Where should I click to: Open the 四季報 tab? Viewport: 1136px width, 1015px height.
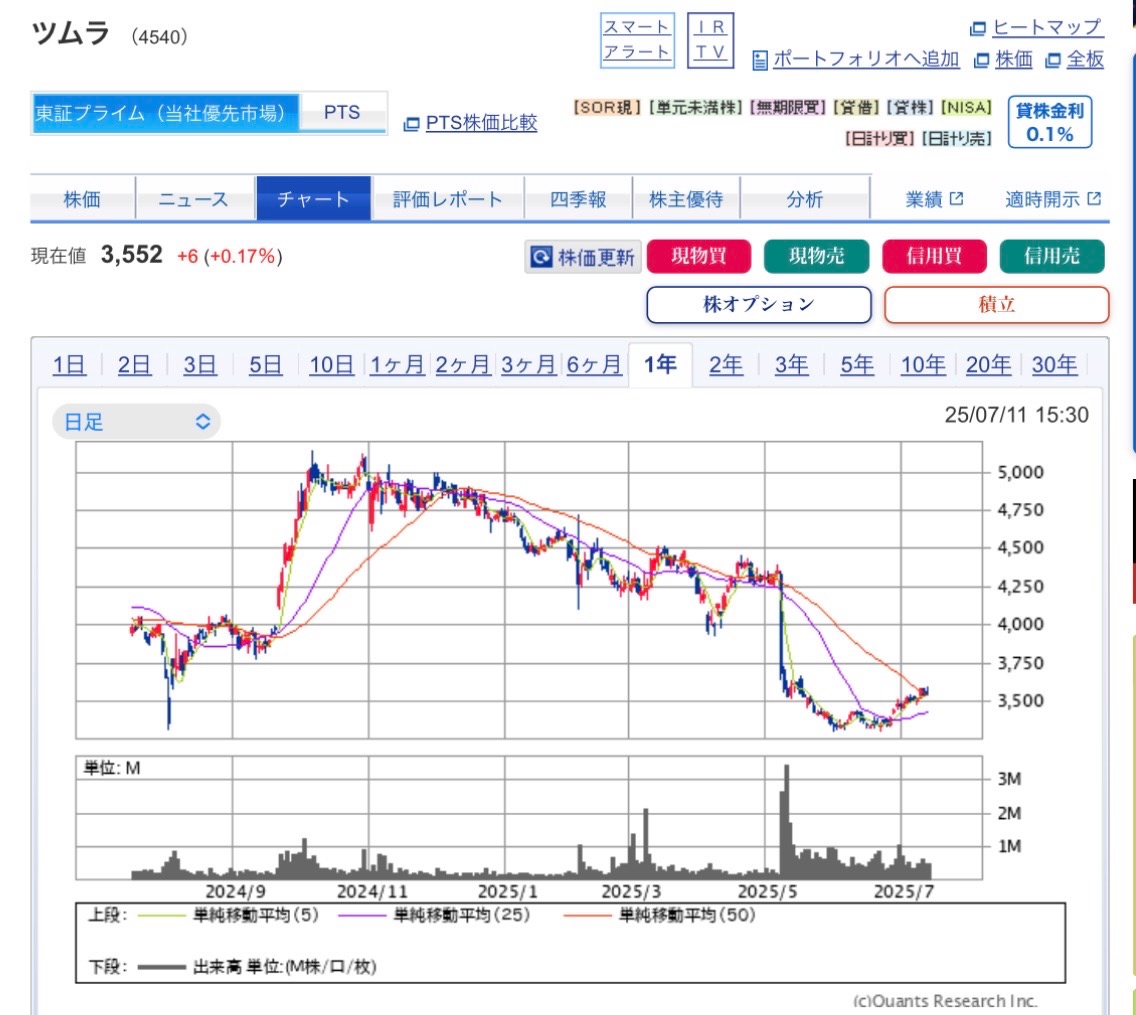[x=577, y=199]
